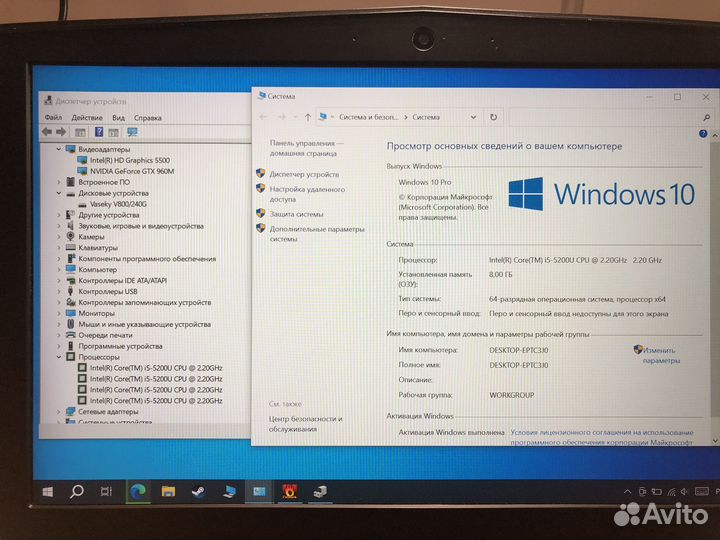Click the license agreement terms link
Screen dimensions: 720x540
[602, 437]
